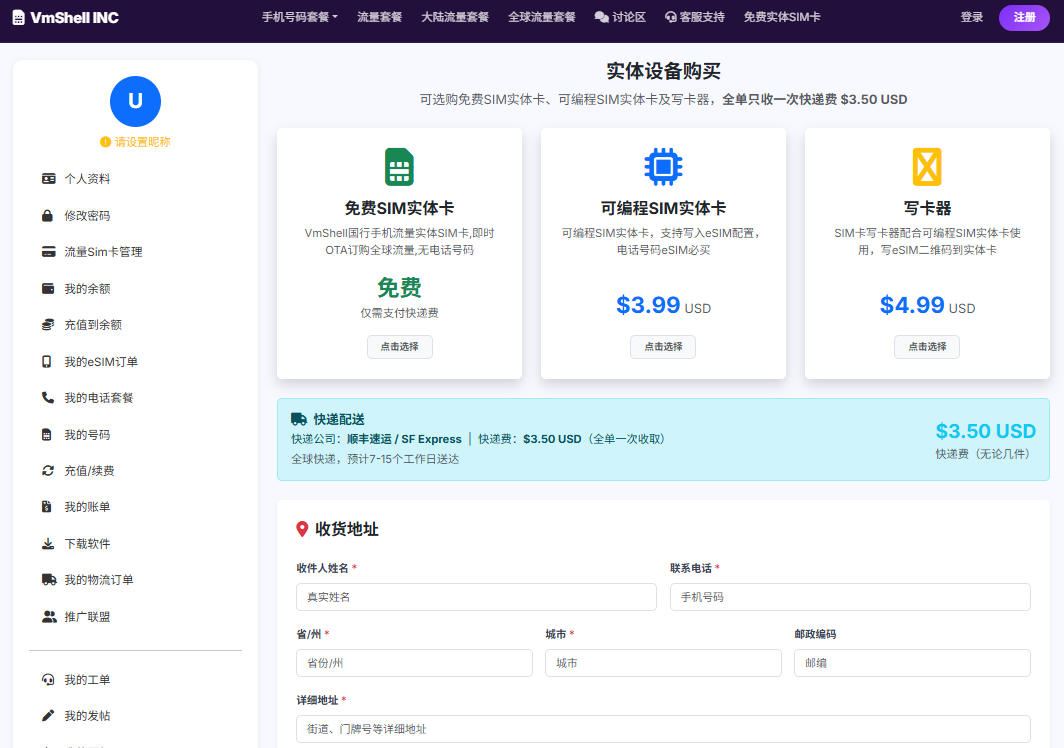Click the blue programmable SIM chip icon
Screen dimensions: 1064x748
[x=663, y=167]
